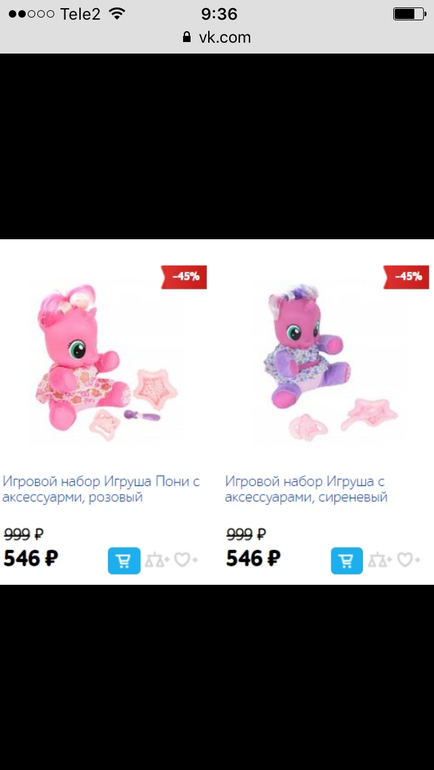Tap the 546 ₽ price of the lilac pony
This screenshot has width=434, height=770.
pos(253,558)
